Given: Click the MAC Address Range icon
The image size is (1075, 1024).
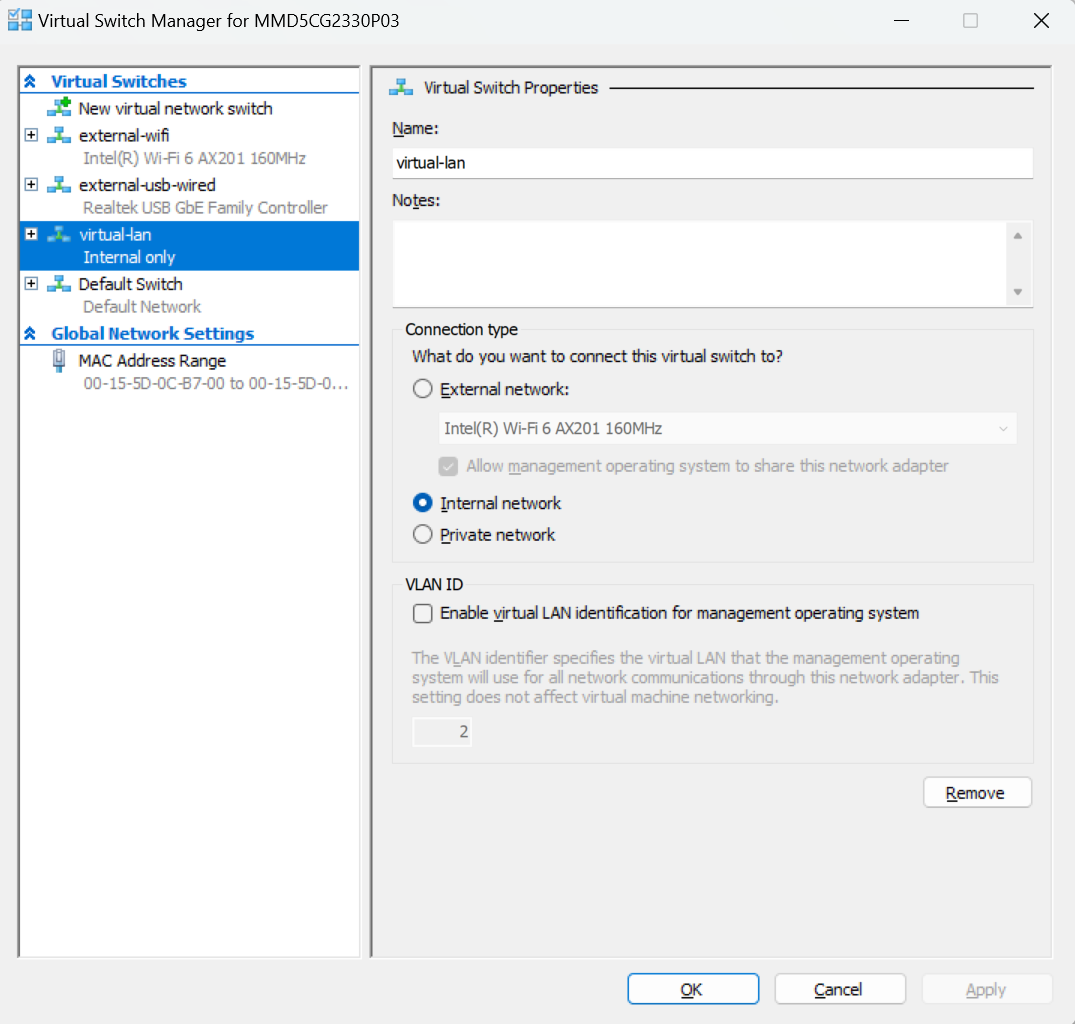Looking at the screenshot, I should click(x=59, y=361).
